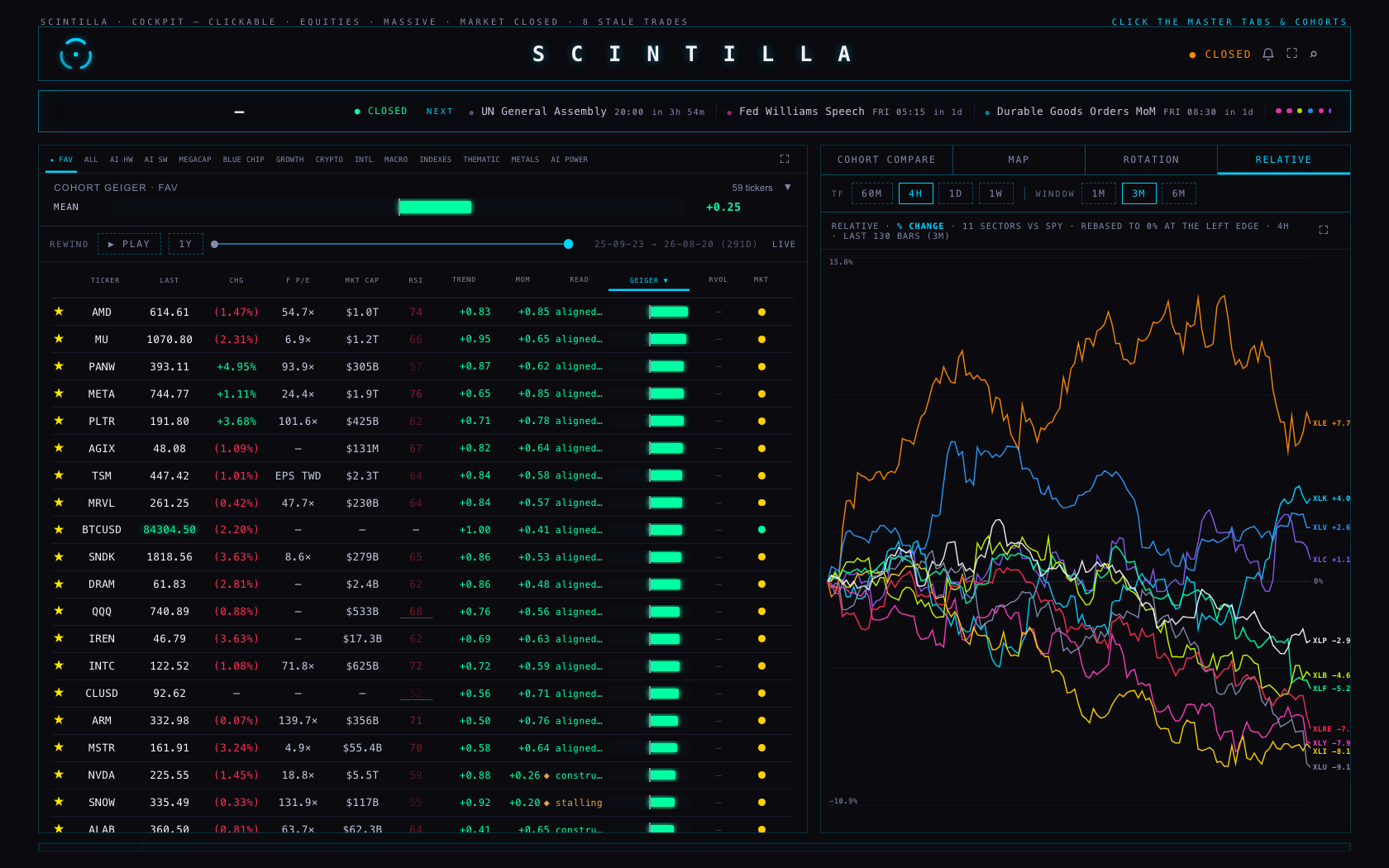Click the AMD Geiger bar
The height and width of the screenshot is (868, 1389).
[x=668, y=312]
